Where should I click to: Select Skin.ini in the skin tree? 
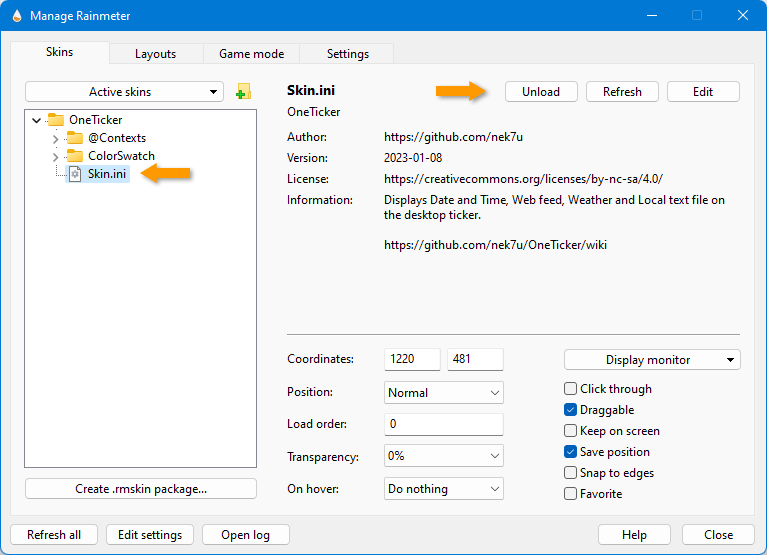click(107, 174)
